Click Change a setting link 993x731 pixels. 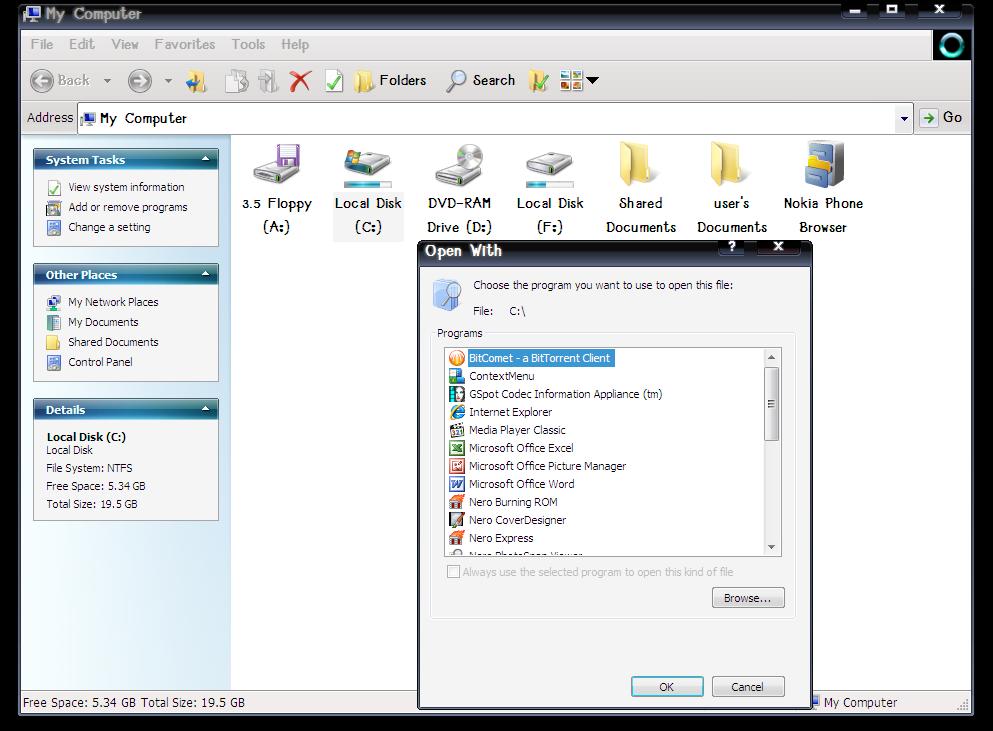click(x=109, y=227)
